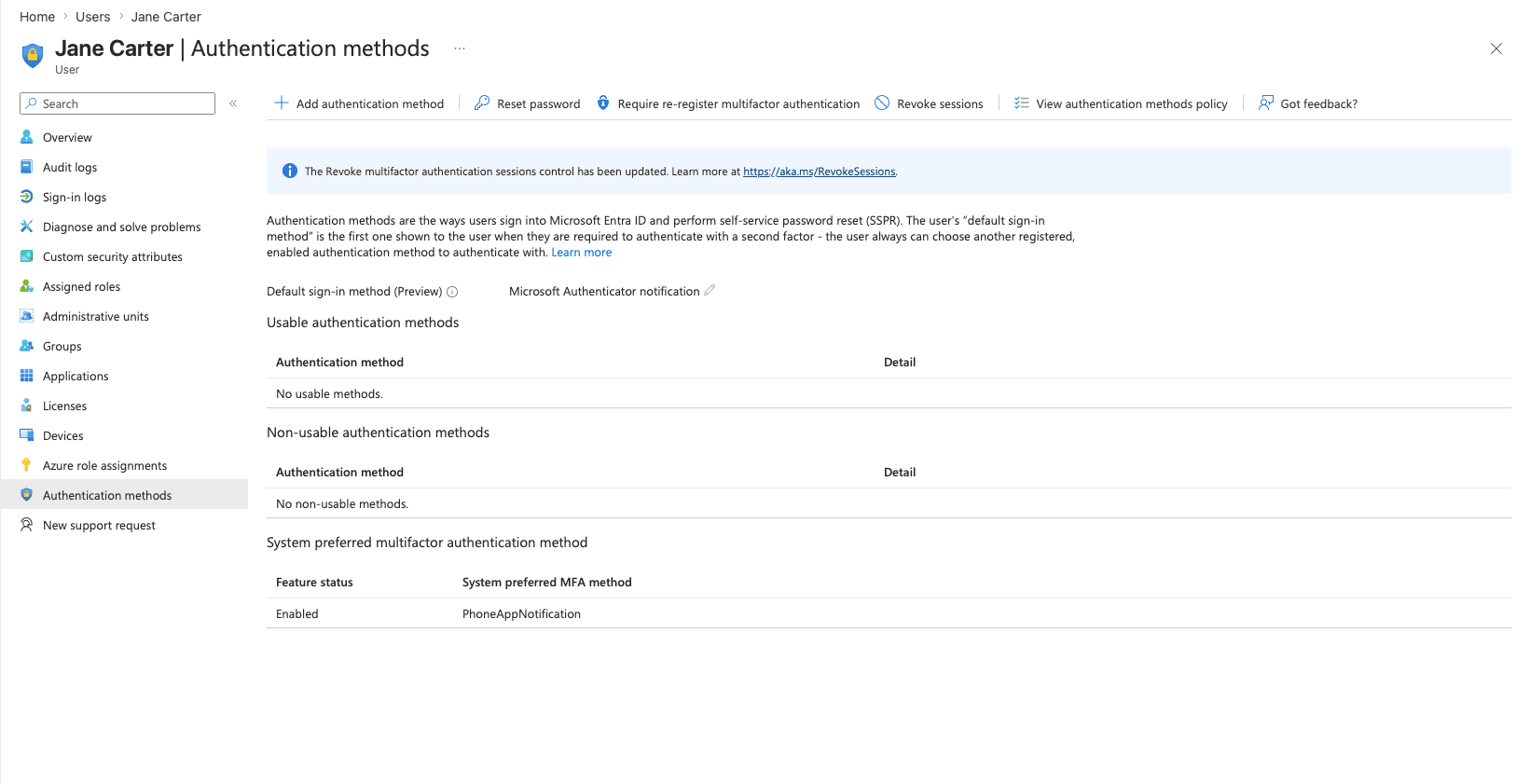This screenshot has width=1530, height=784.
Task: Click Require re-register multifactor authentication
Action: pyautogui.click(x=728, y=103)
